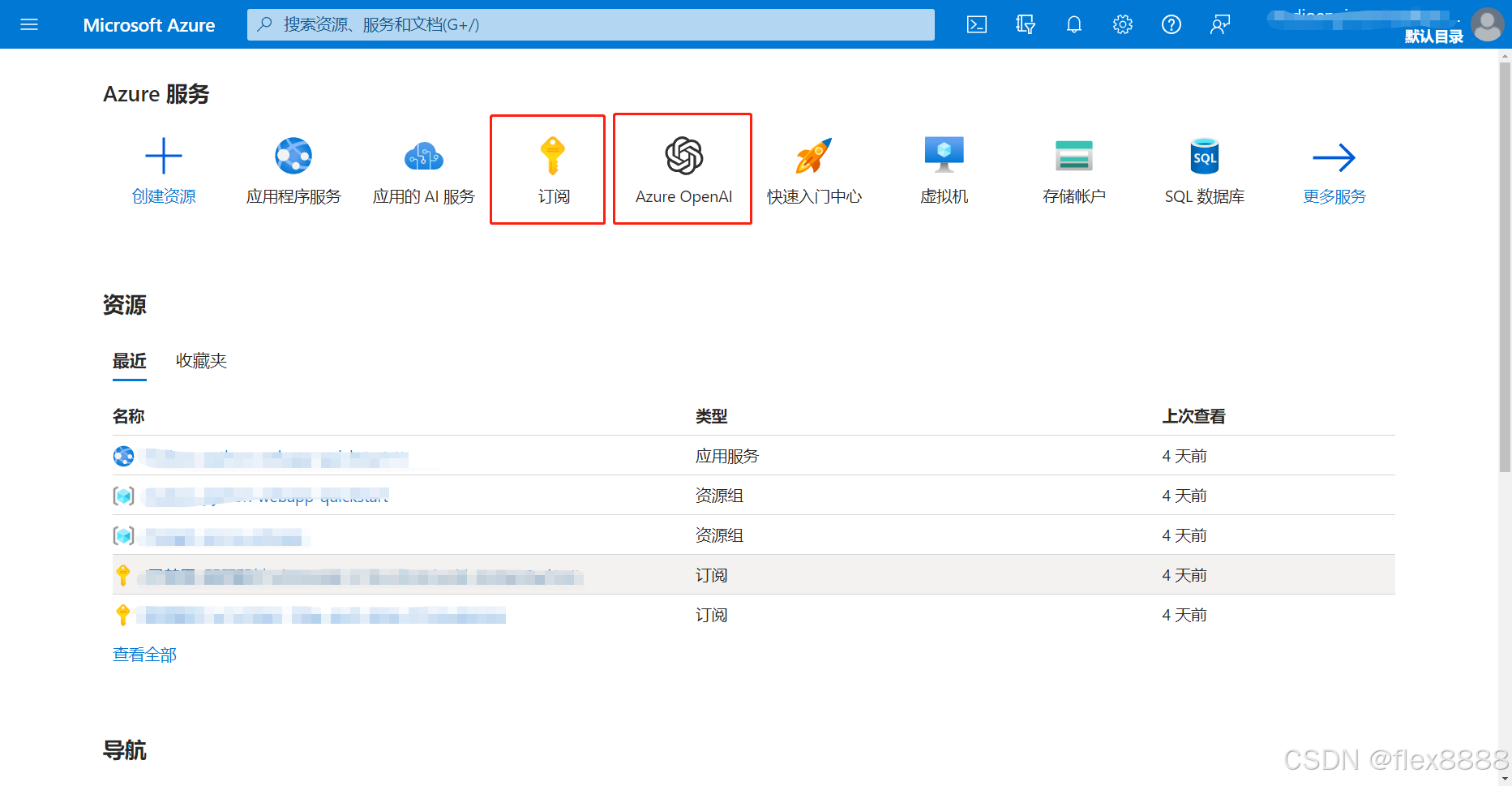
Task: Open the webapp-quickstart resource group link
Action: 268,496
